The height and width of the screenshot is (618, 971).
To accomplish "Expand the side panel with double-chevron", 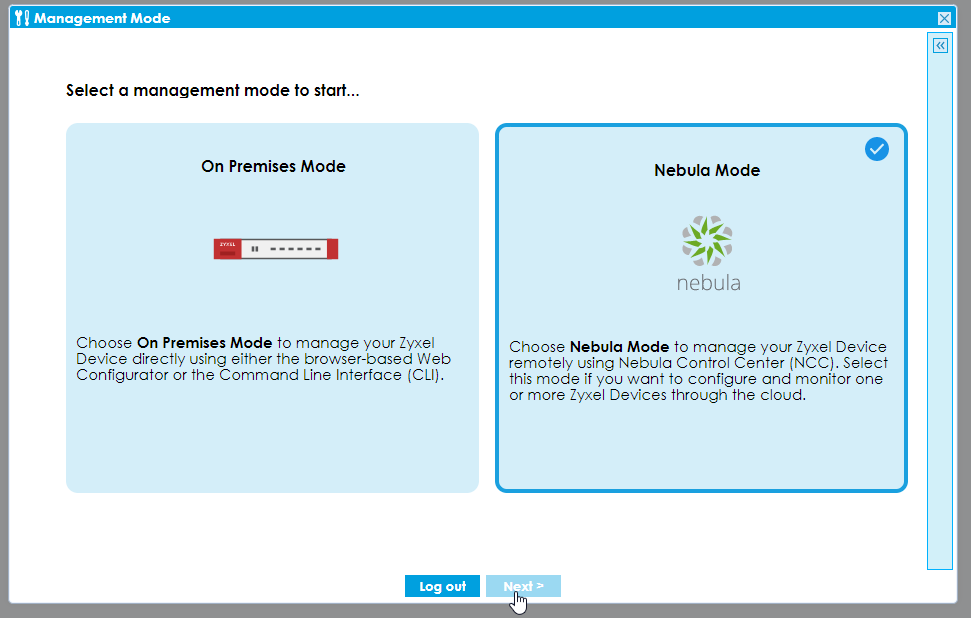I will coord(940,46).
